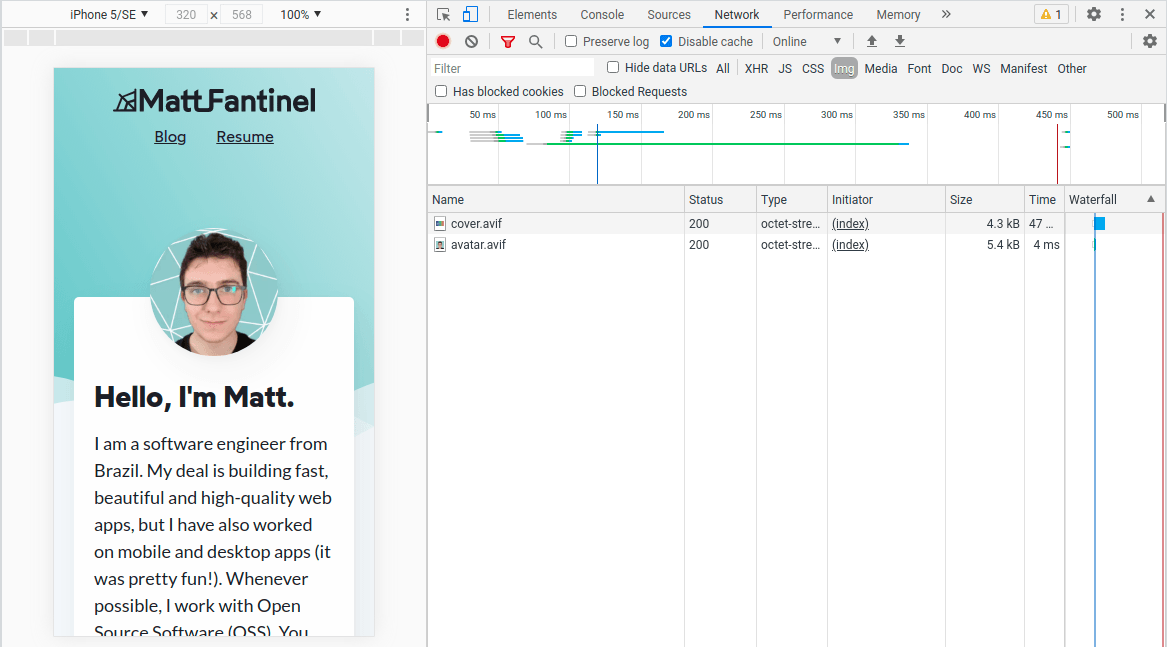Stop recording the network log

coord(442,41)
